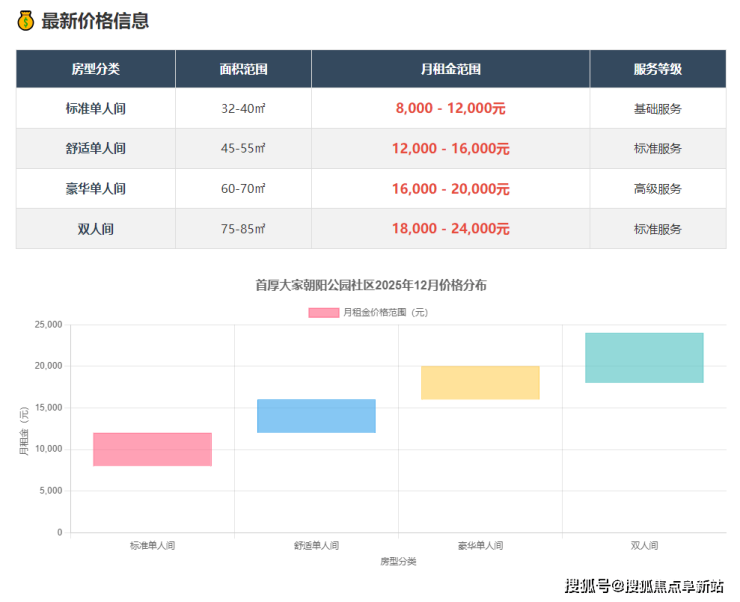
Task: Select the 标准单人间 table row name
Action: tap(95, 108)
